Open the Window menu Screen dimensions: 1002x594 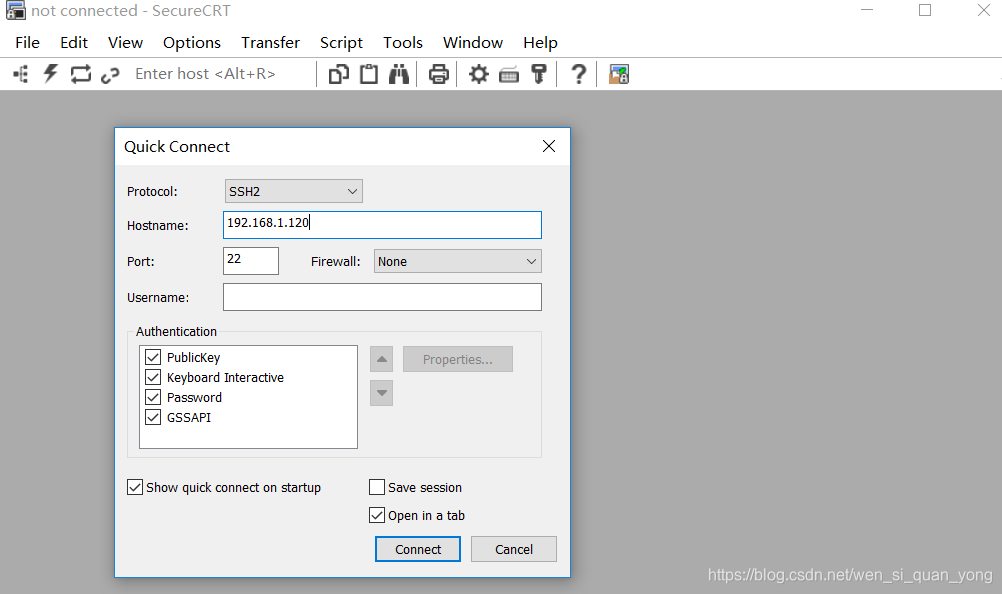[473, 42]
